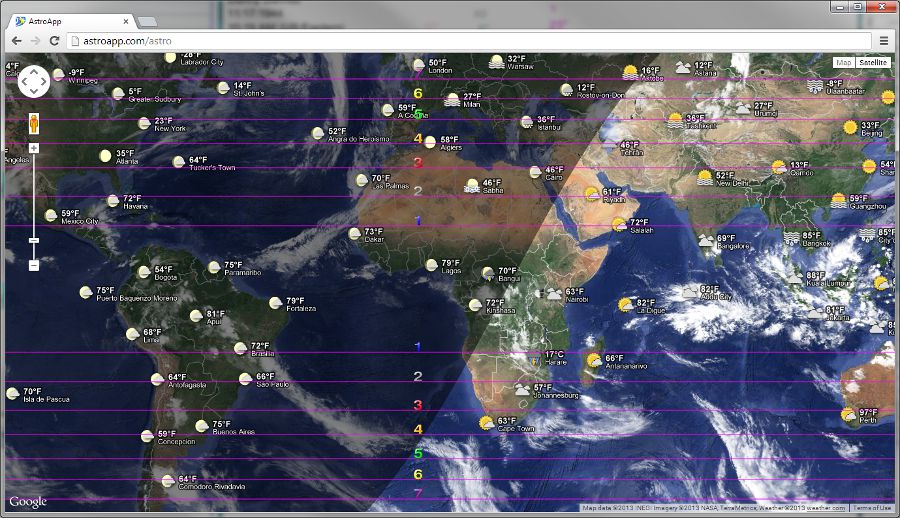
Task: Open the Chrome hamburger menu
Action: 884,40
